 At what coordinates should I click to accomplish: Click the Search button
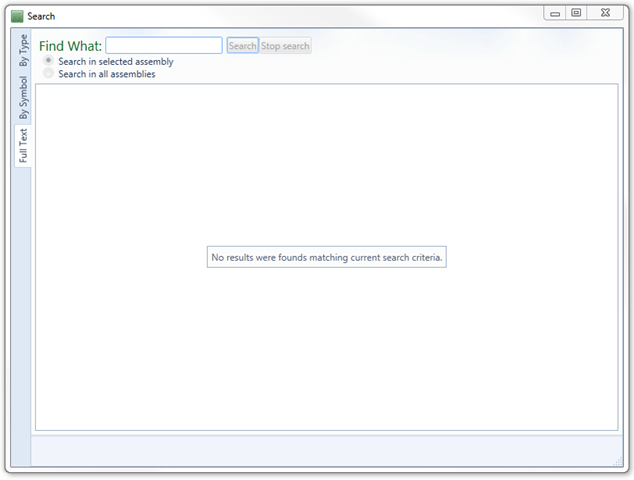[x=242, y=46]
